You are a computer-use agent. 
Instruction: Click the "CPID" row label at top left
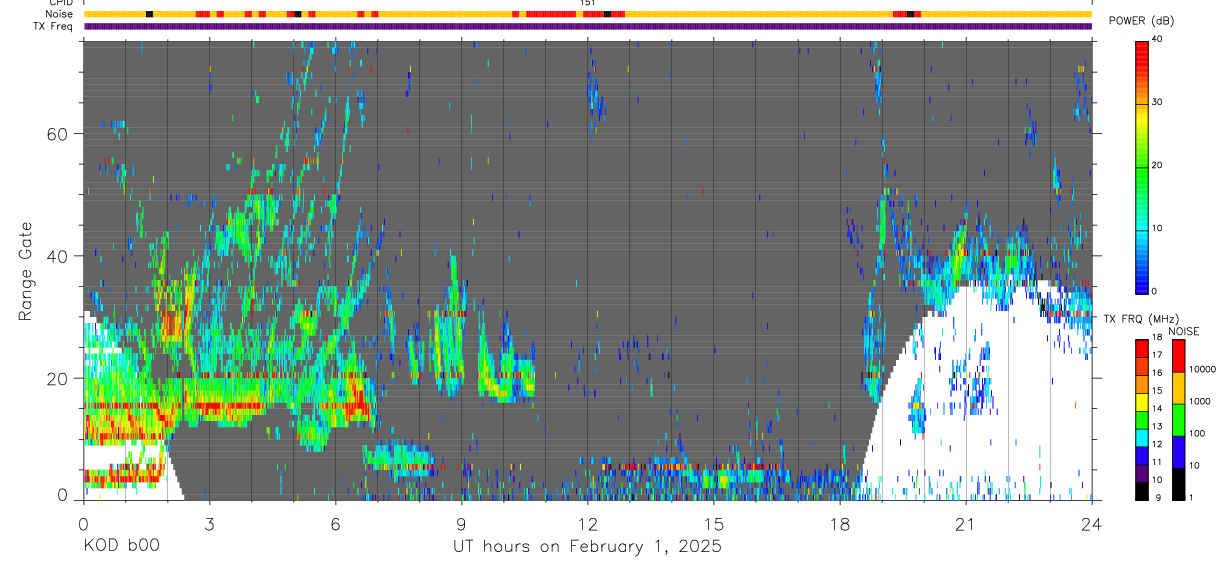pos(60,3)
